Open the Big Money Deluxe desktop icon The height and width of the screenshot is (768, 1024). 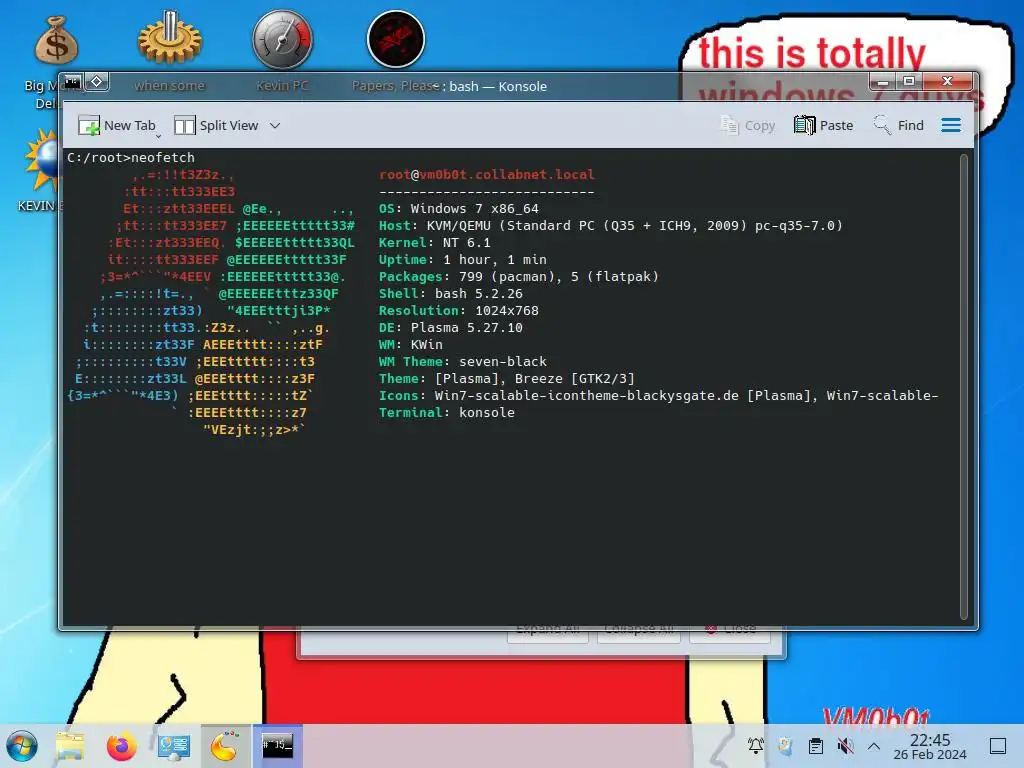pyautogui.click(x=56, y=40)
